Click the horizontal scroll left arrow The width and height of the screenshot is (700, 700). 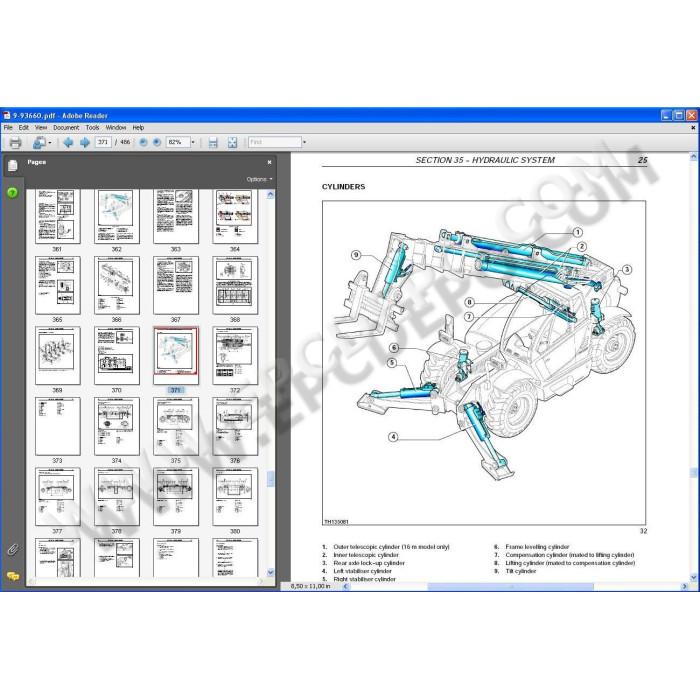[x=346, y=586]
